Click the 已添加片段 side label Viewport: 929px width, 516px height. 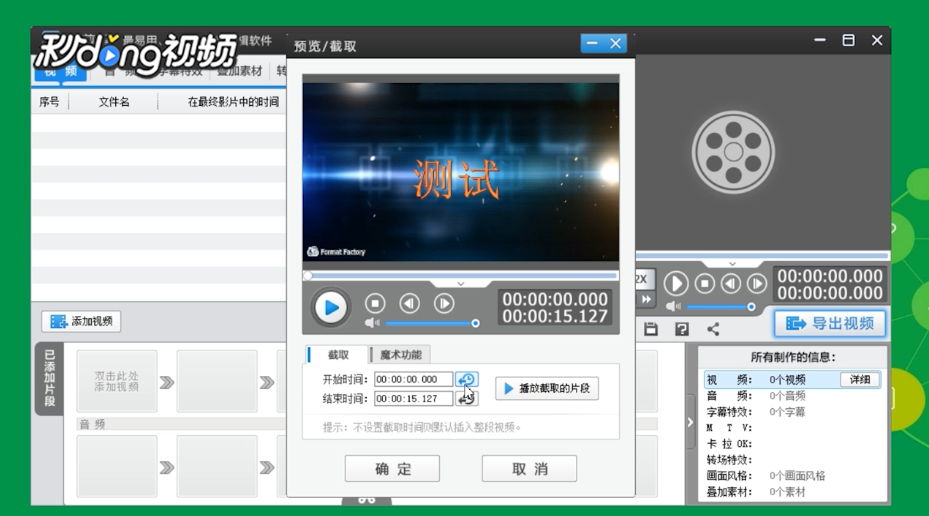[49, 379]
